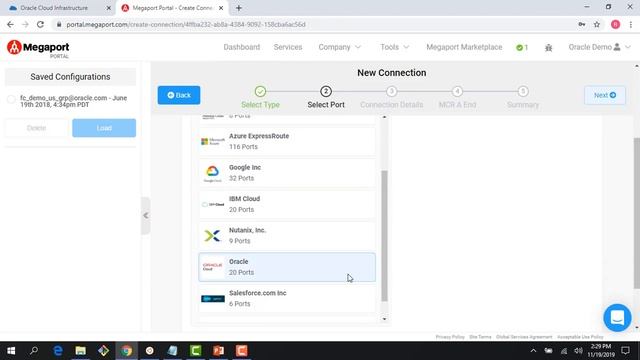Image resolution: width=640 pixels, height=360 pixels.
Task: Open the Global Services Agreement link
Action: pyautogui.click(x=524, y=337)
